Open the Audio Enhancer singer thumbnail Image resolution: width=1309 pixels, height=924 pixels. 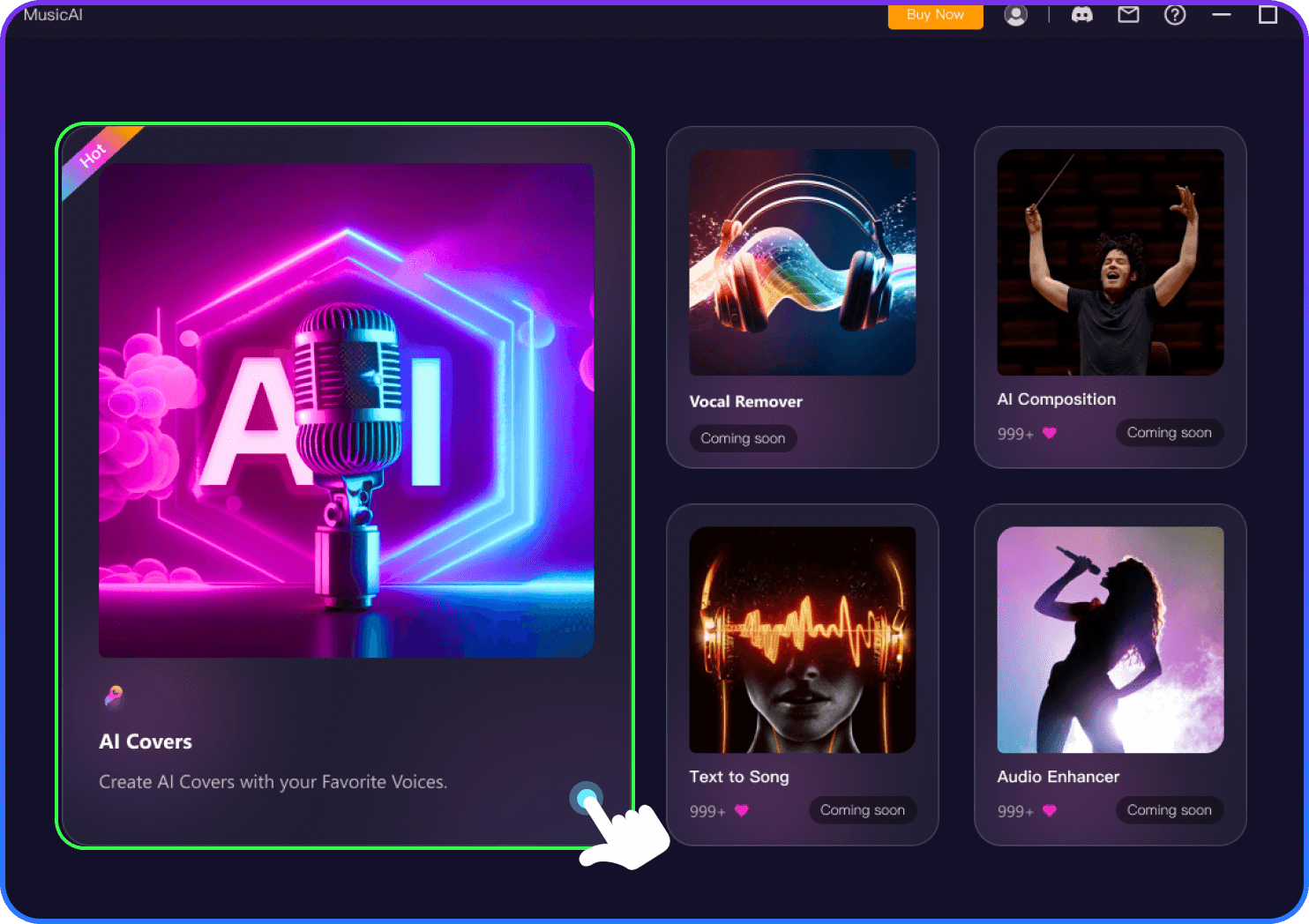click(1111, 640)
